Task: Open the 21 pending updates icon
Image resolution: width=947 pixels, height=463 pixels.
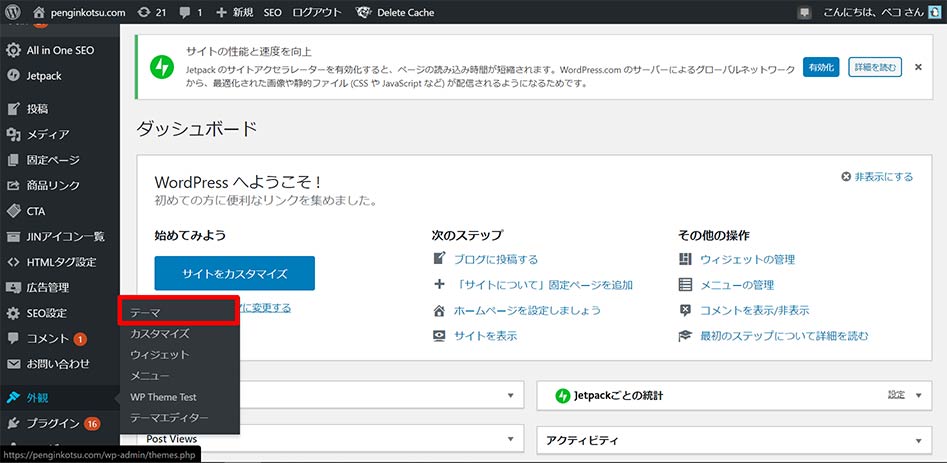Action: click(x=151, y=12)
